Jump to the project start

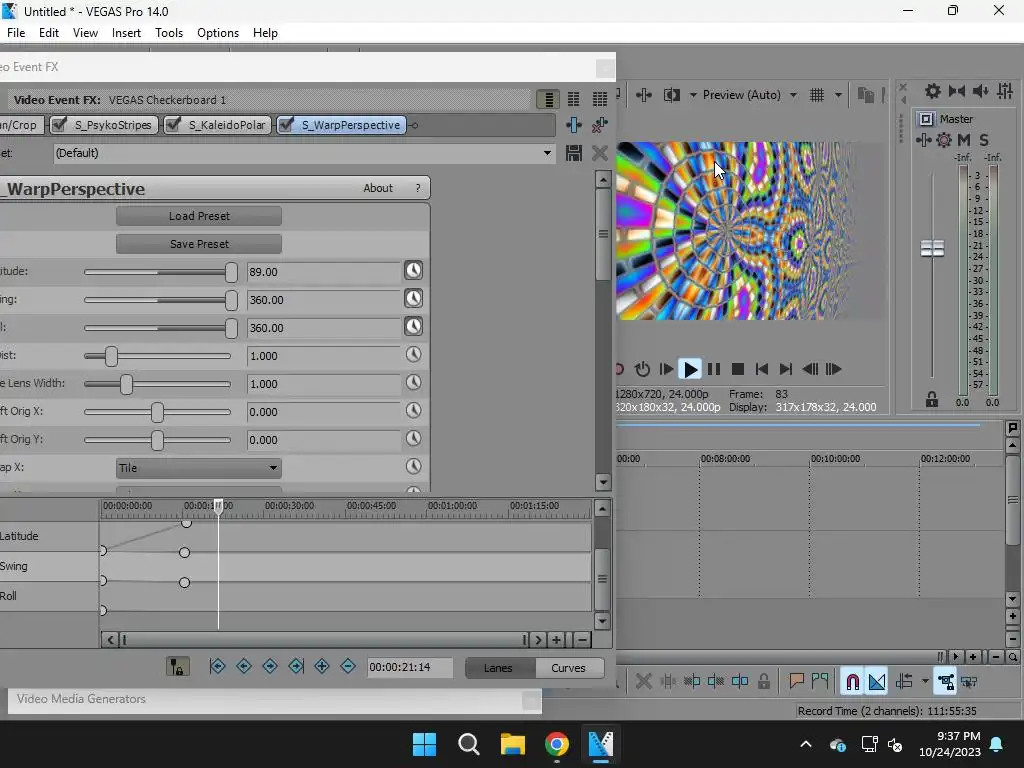click(x=761, y=370)
